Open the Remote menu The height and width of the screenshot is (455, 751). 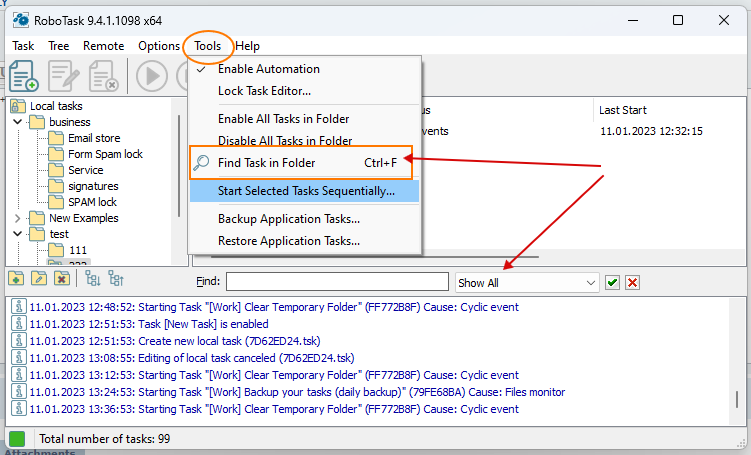tap(103, 46)
